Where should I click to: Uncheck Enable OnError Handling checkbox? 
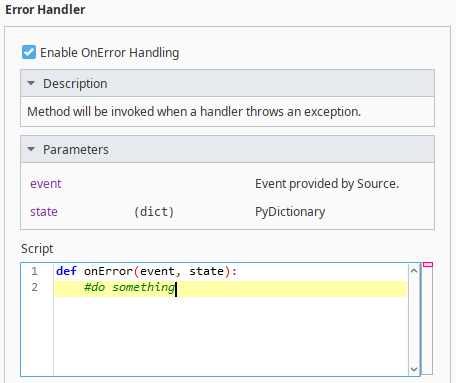click(29, 52)
